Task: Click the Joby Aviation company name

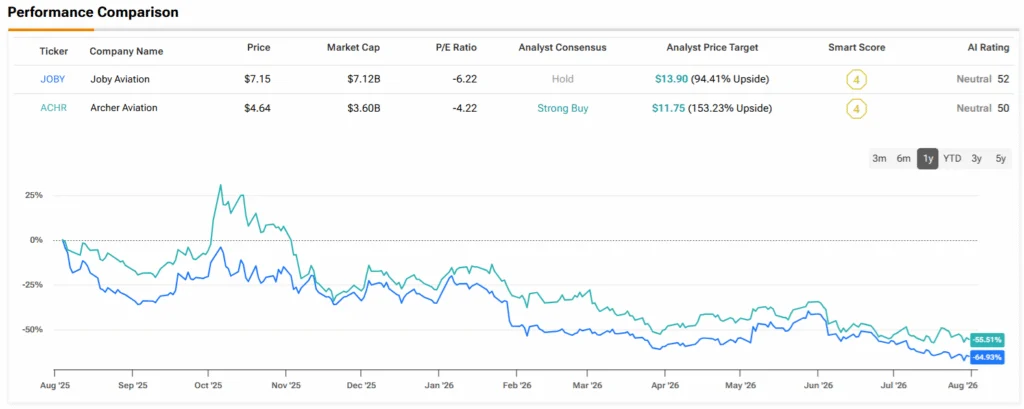Action: pos(120,79)
